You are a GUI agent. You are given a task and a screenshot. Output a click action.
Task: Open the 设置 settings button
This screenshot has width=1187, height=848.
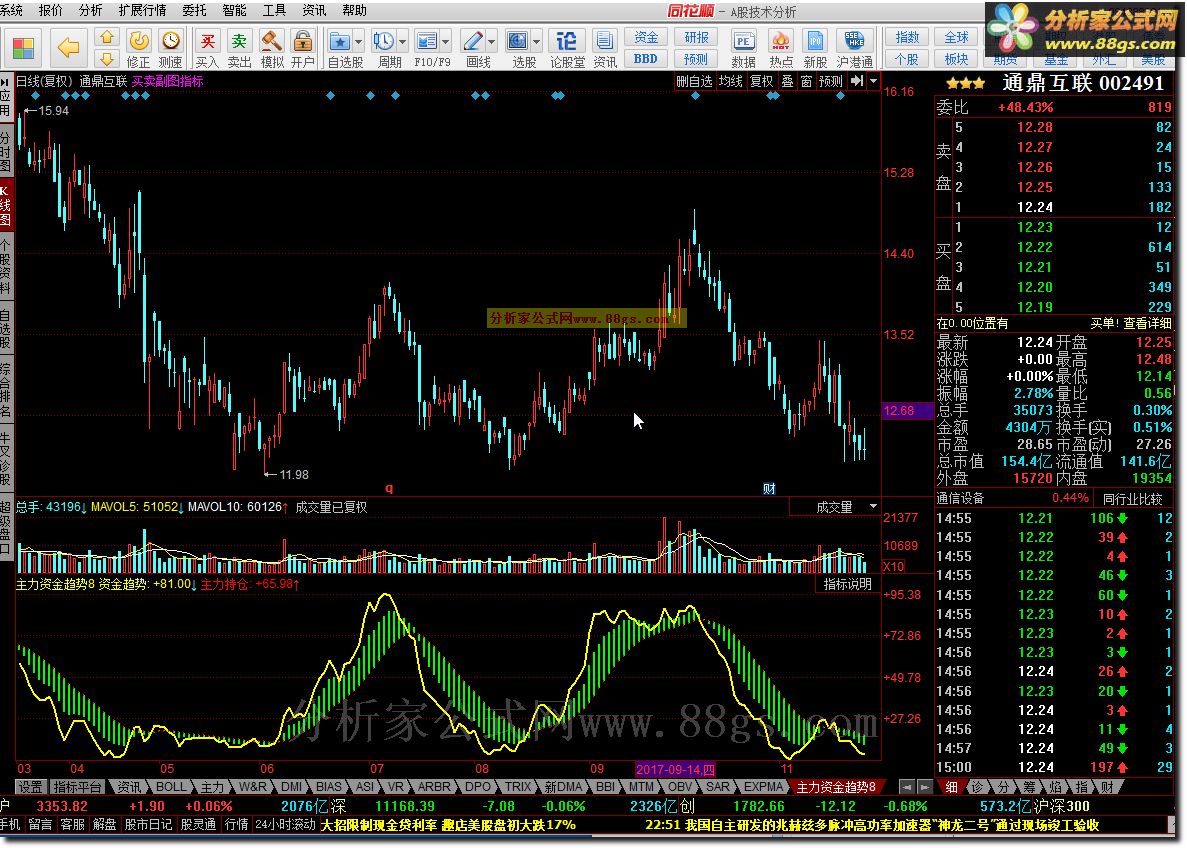pyautogui.click(x=31, y=787)
